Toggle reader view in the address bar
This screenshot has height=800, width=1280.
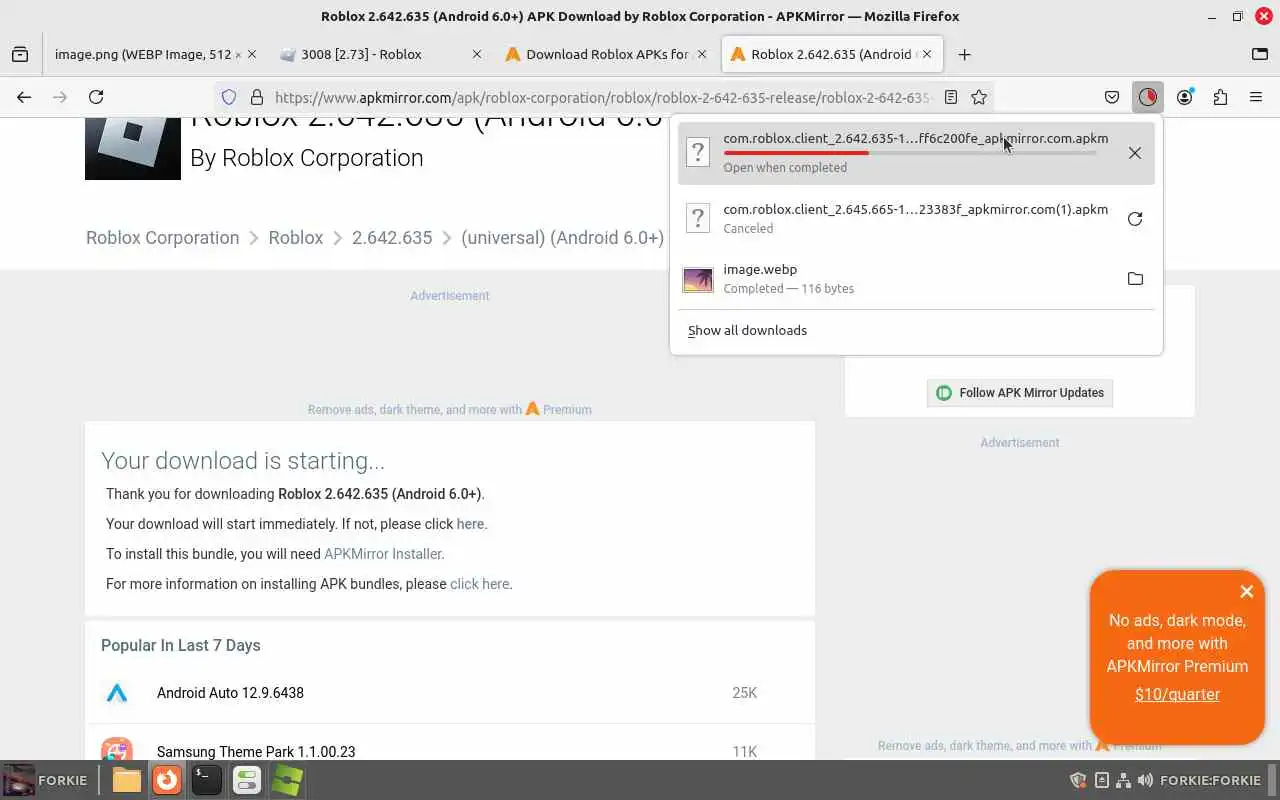tap(951, 97)
